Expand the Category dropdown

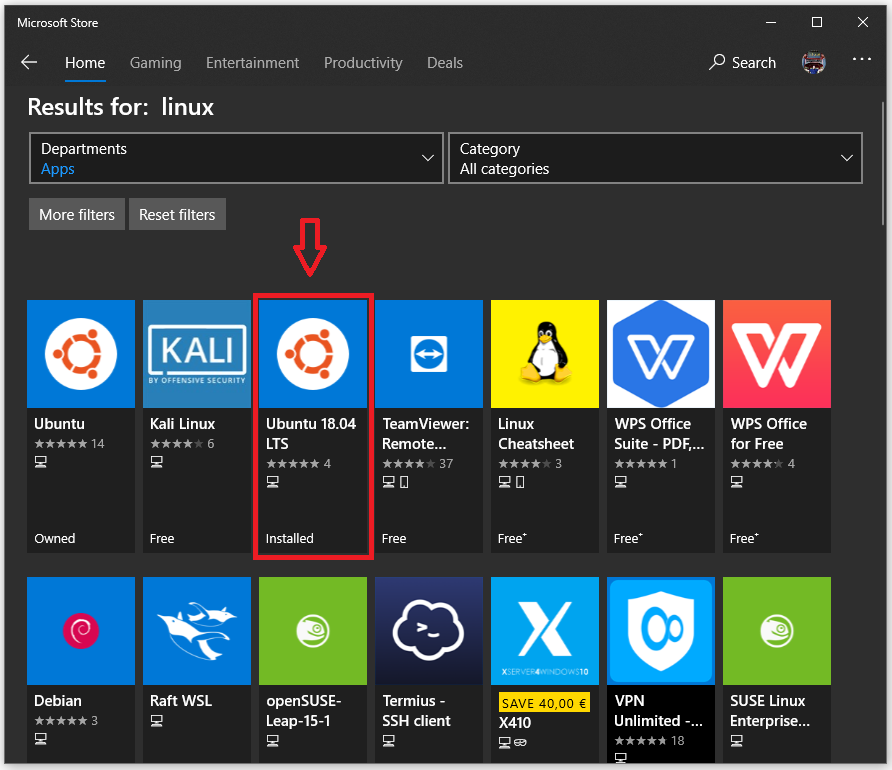point(655,158)
